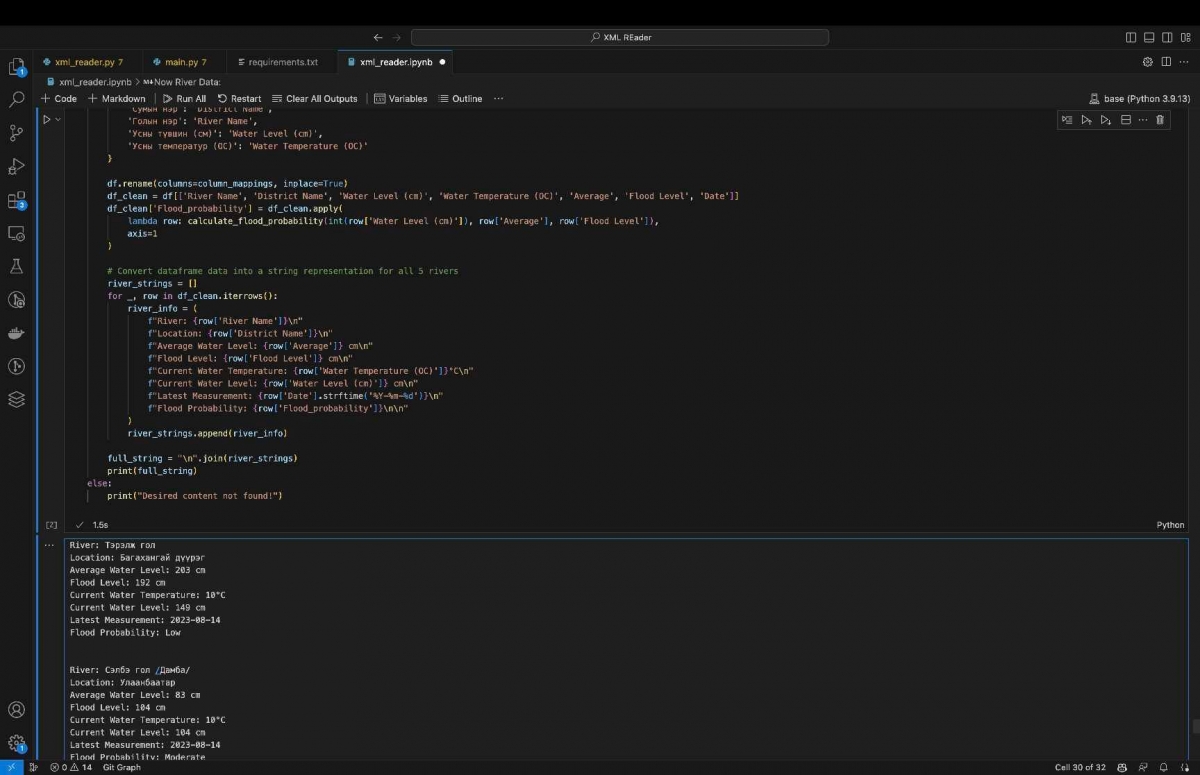Open the Source Control view
Image resolution: width=1200 pixels, height=775 pixels.
16,133
